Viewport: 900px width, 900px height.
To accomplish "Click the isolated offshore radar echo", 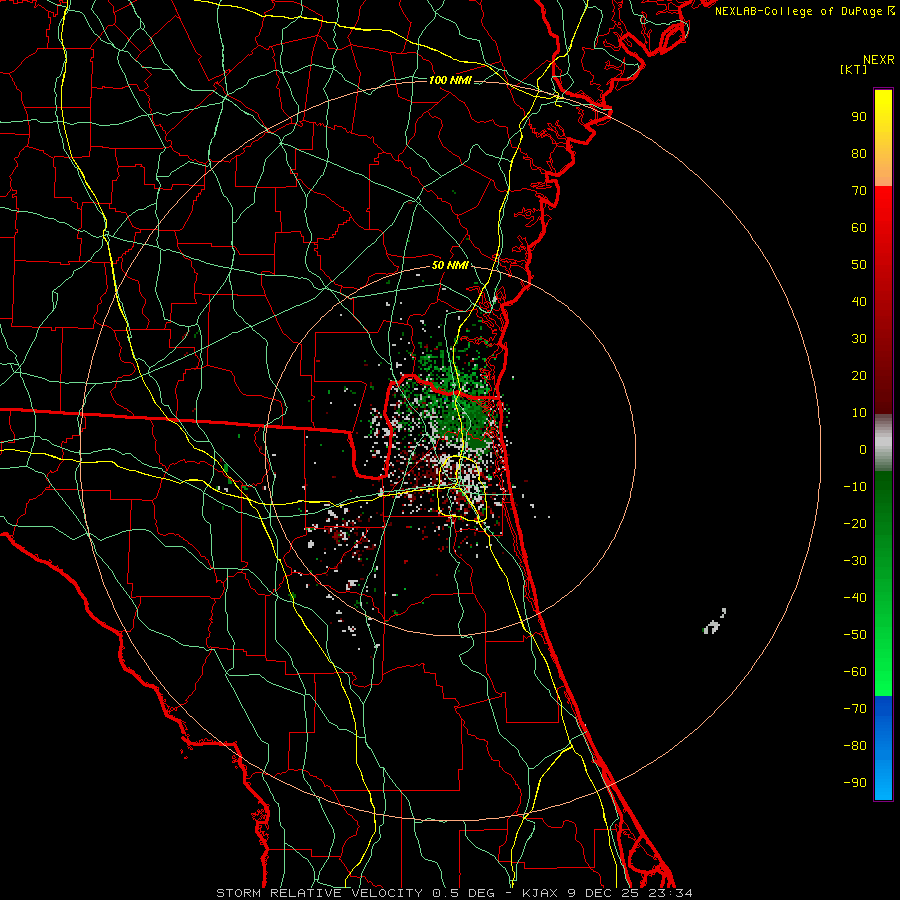I will [x=715, y=623].
